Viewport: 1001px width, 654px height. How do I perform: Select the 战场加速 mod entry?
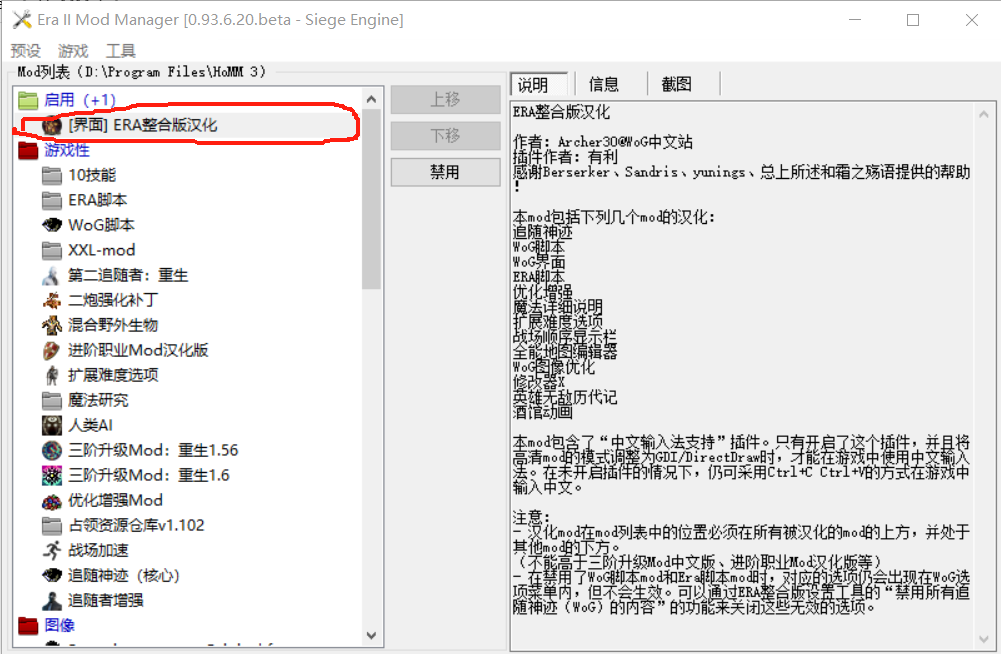98,550
